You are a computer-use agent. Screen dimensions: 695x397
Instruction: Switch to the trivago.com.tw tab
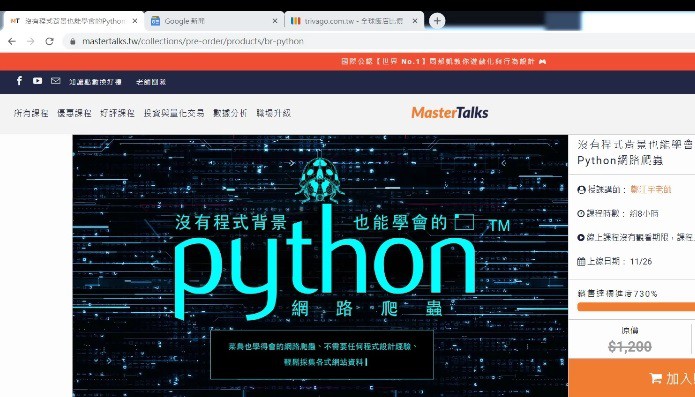point(354,21)
